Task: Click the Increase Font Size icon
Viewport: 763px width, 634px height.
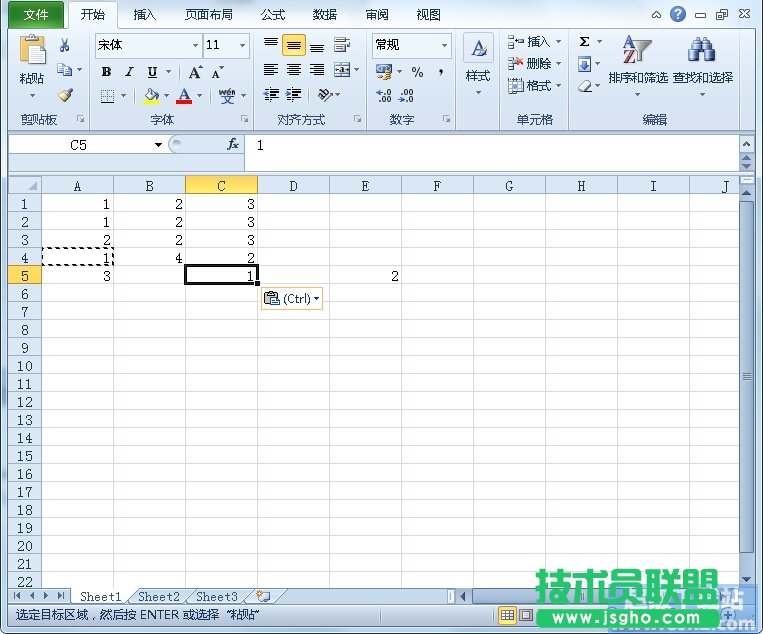Action: [x=196, y=72]
